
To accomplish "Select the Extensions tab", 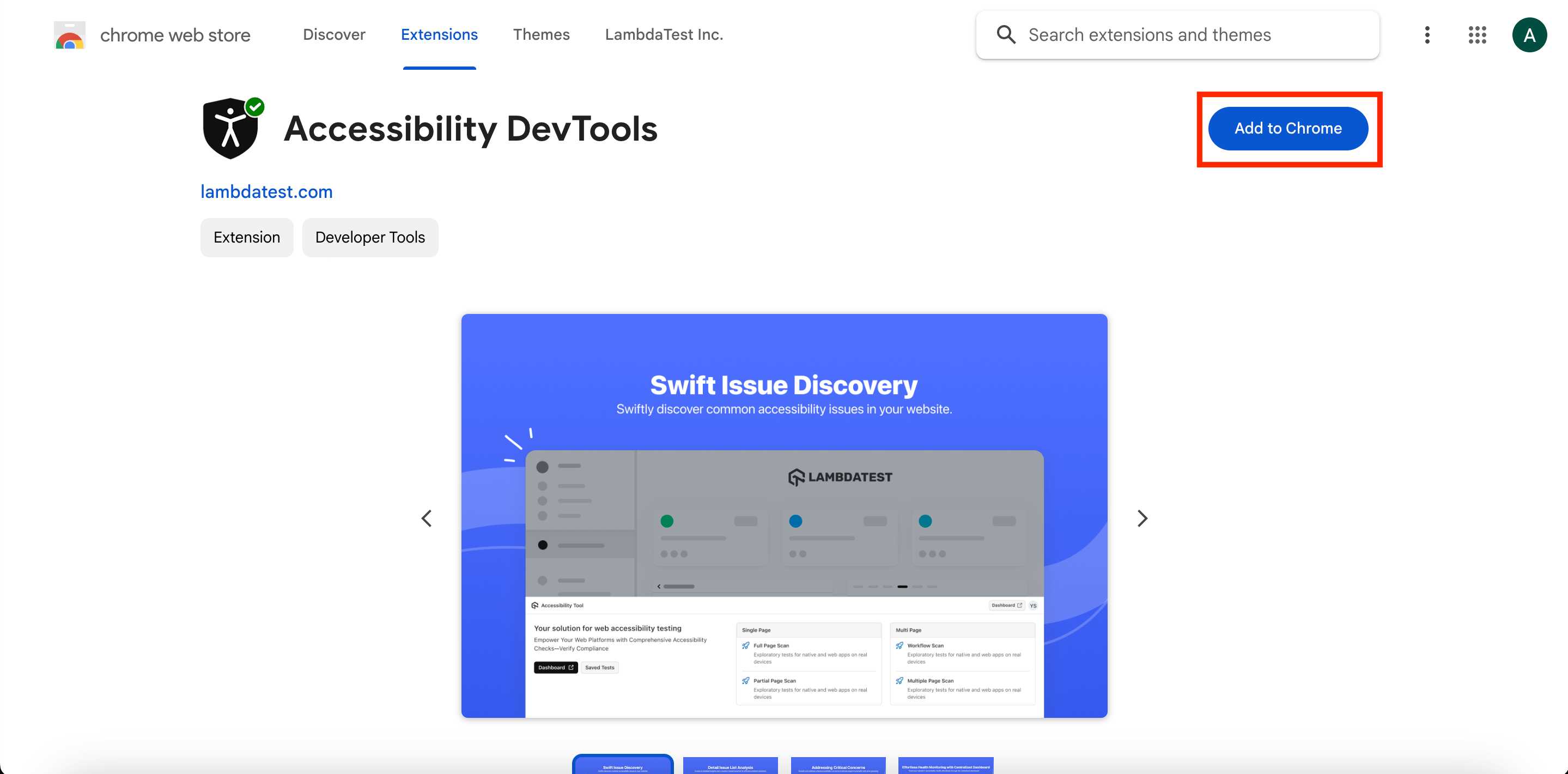I will tap(439, 35).
